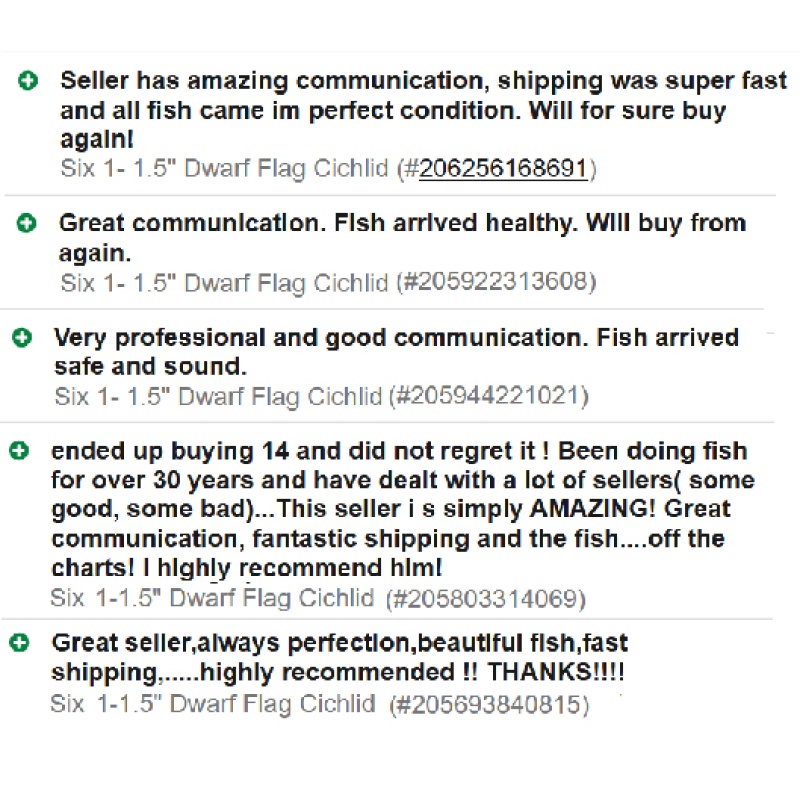Click first 'Six 1- 1.5" Dwarf Flag Cichlid' title

pos(224,168)
